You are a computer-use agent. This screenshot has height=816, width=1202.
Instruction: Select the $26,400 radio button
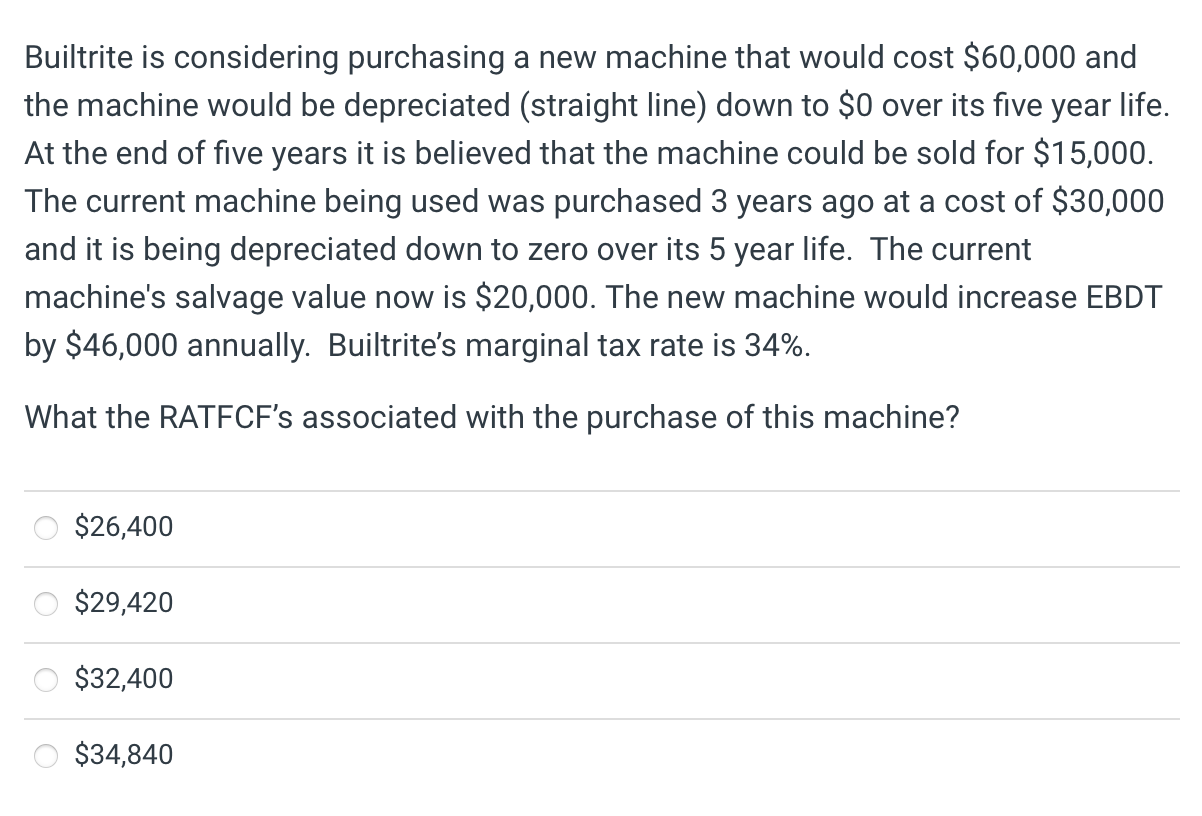tap(46, 527)
